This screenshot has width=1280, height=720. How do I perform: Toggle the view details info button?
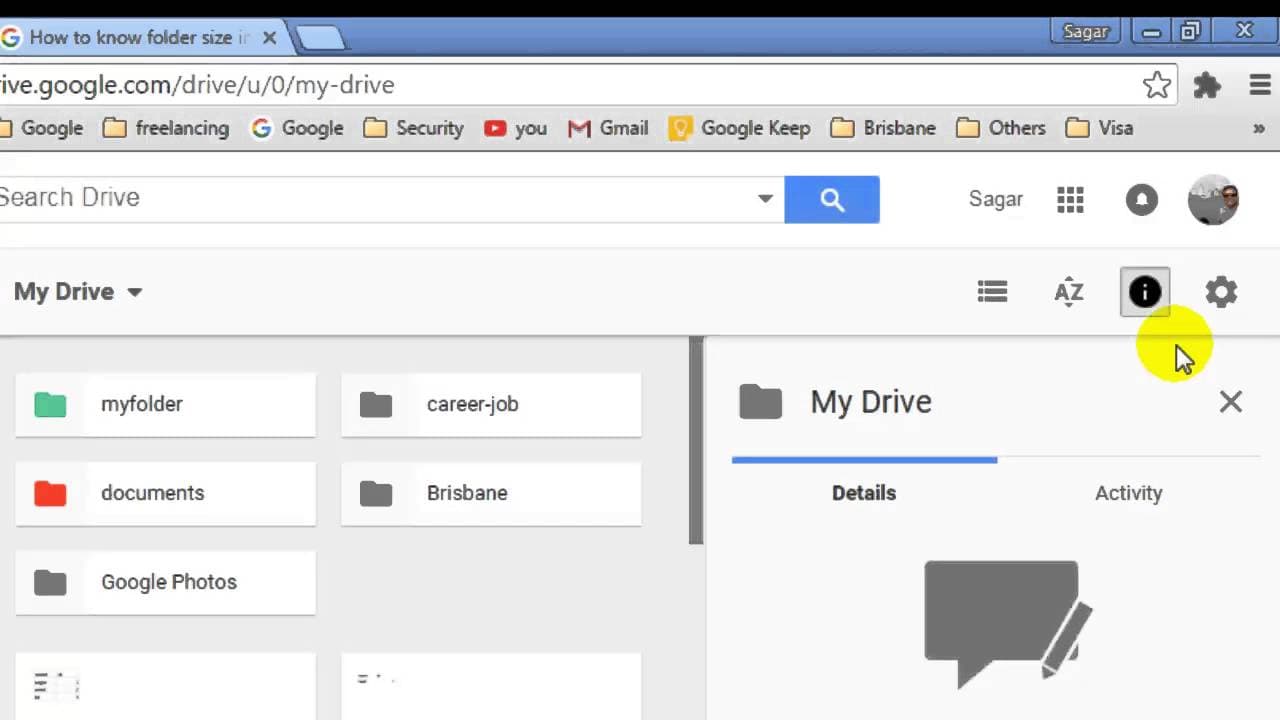[x=1145, y=292]
